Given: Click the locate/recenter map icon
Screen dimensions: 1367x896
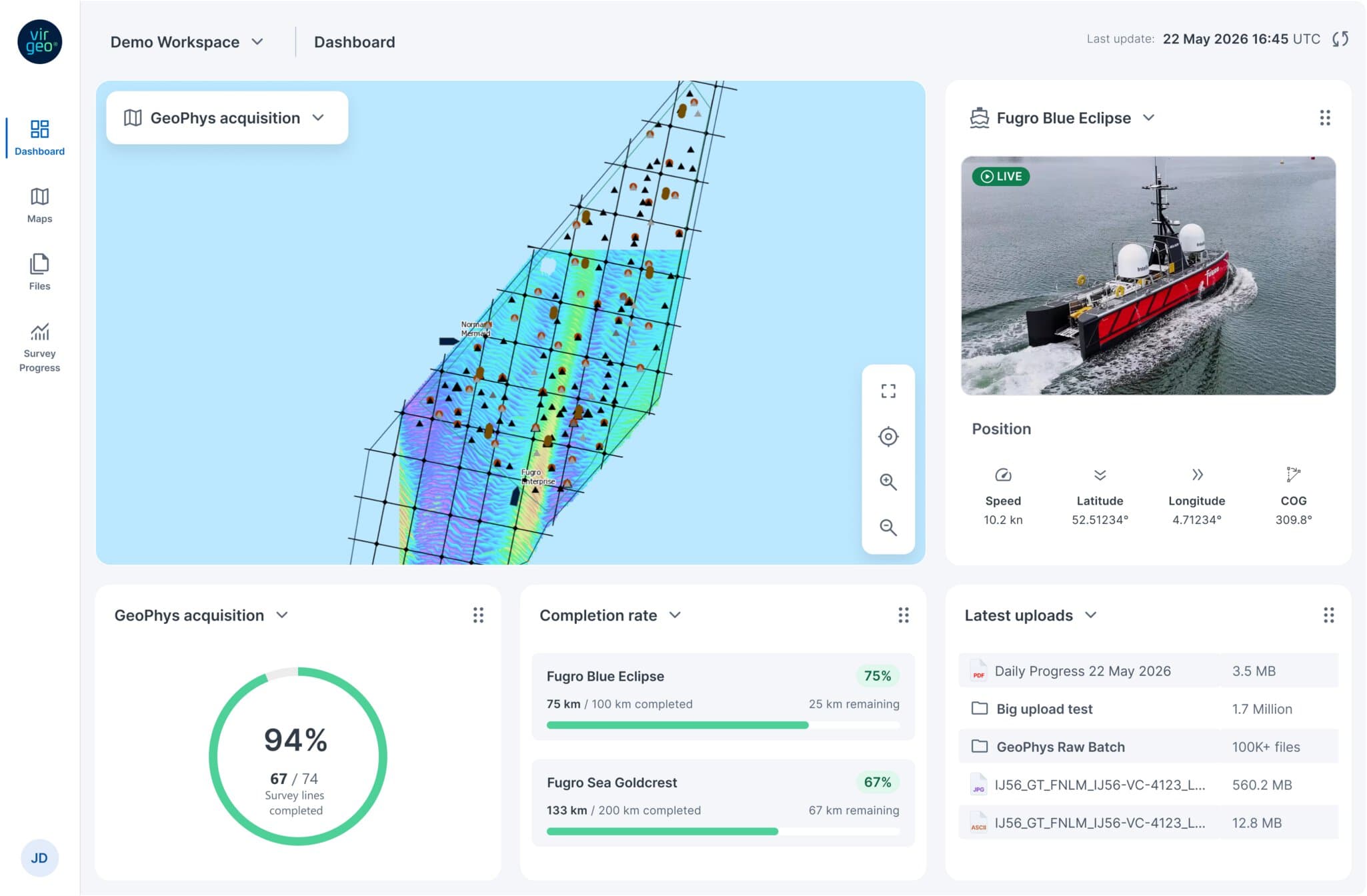Looking at the screenshot, I should 888,437.
